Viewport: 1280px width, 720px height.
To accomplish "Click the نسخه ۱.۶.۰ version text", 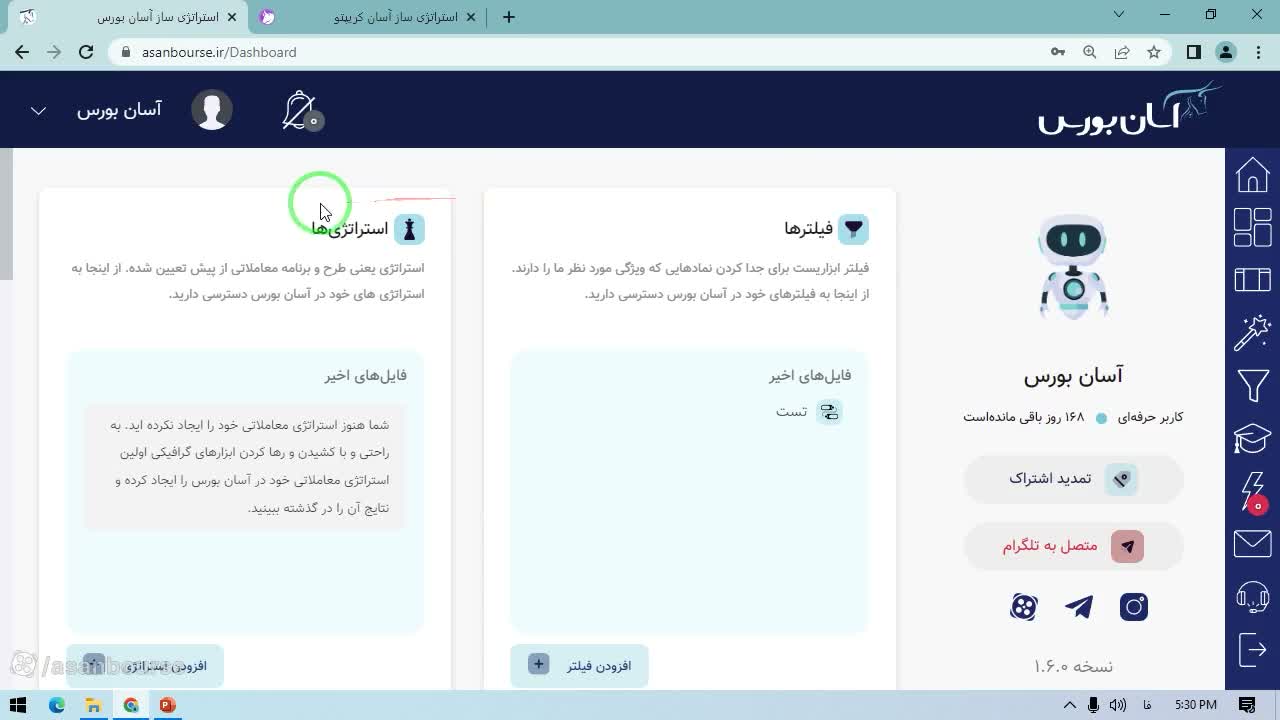I will 1073,666.
